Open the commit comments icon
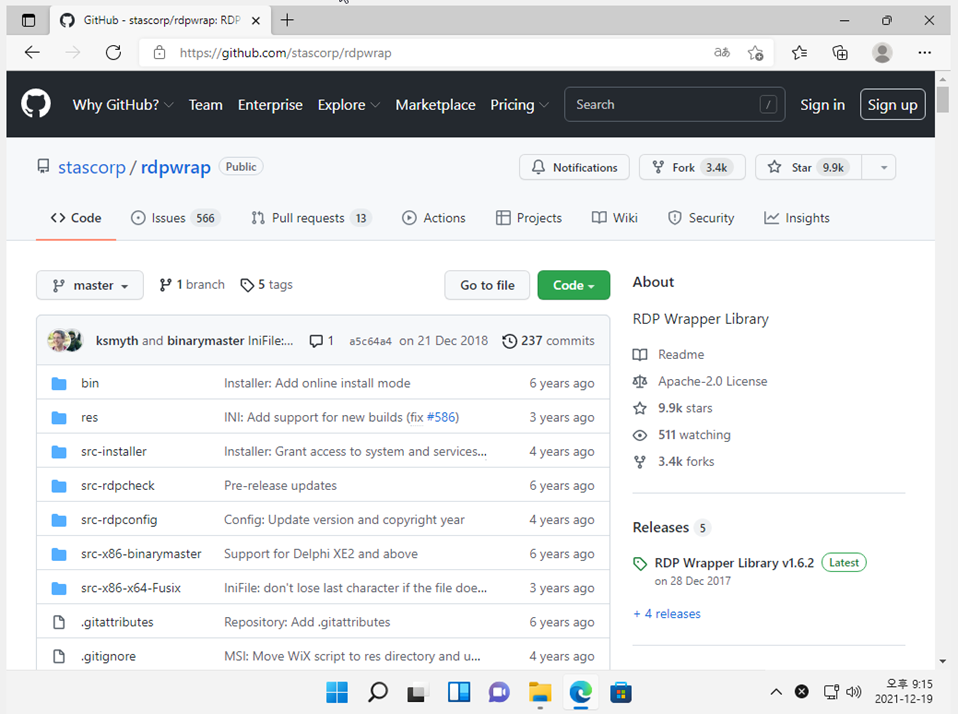 (x=316, y=341)
